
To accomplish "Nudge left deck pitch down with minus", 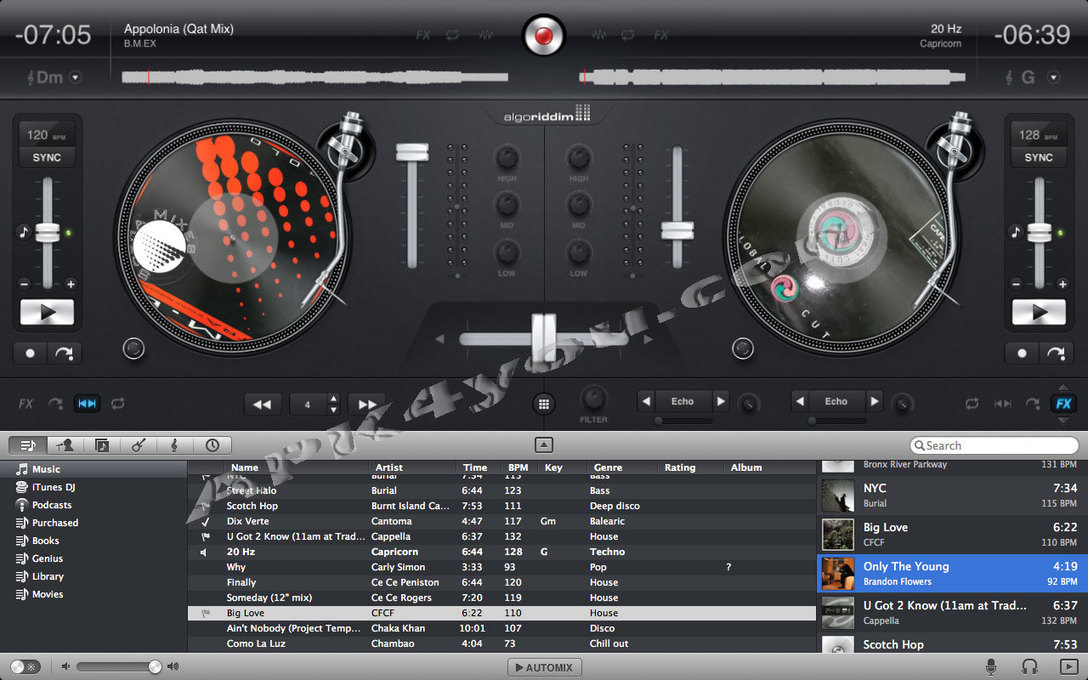I will tap(24, 284).
